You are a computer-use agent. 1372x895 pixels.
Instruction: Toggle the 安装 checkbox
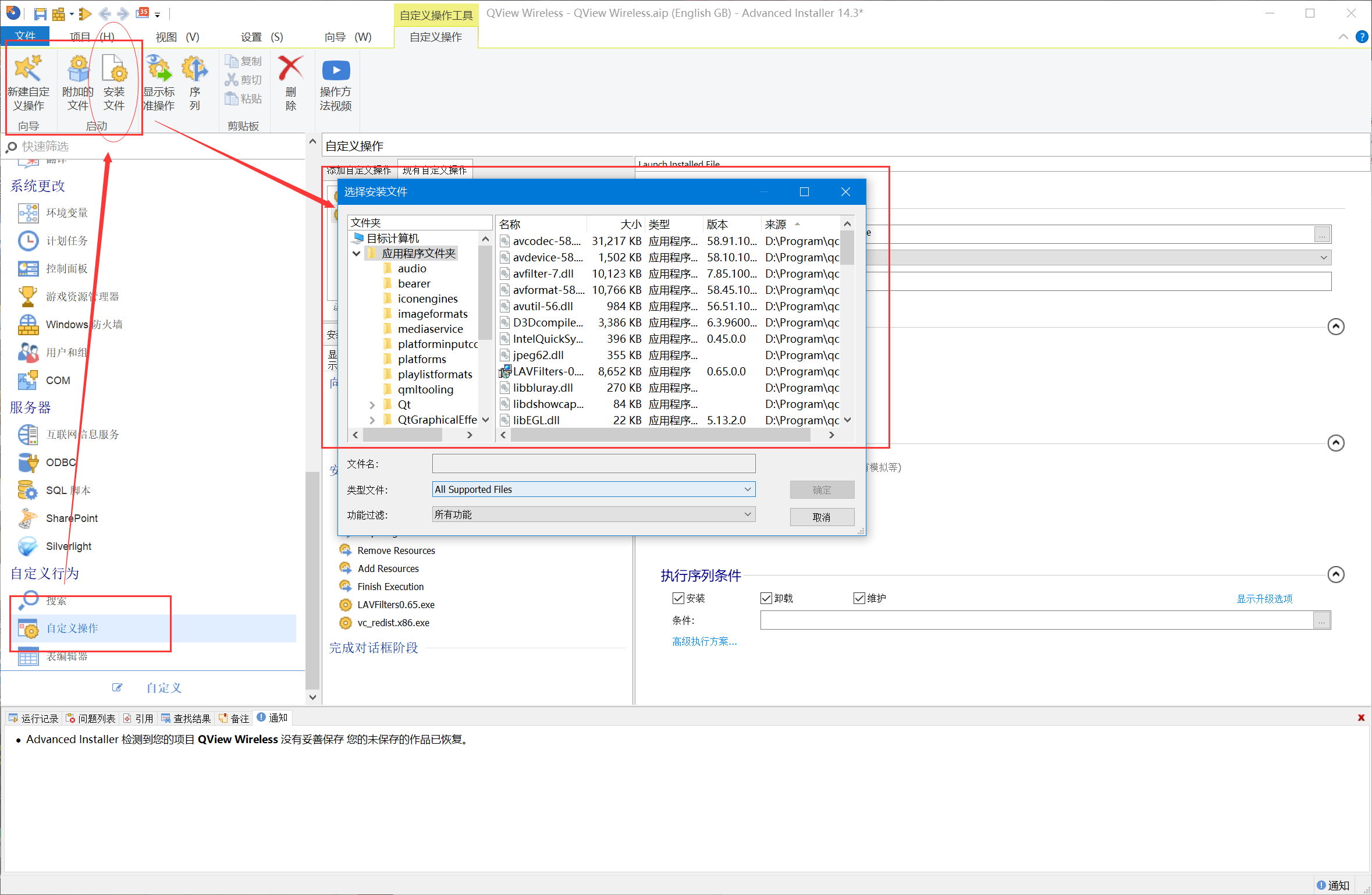678,598
